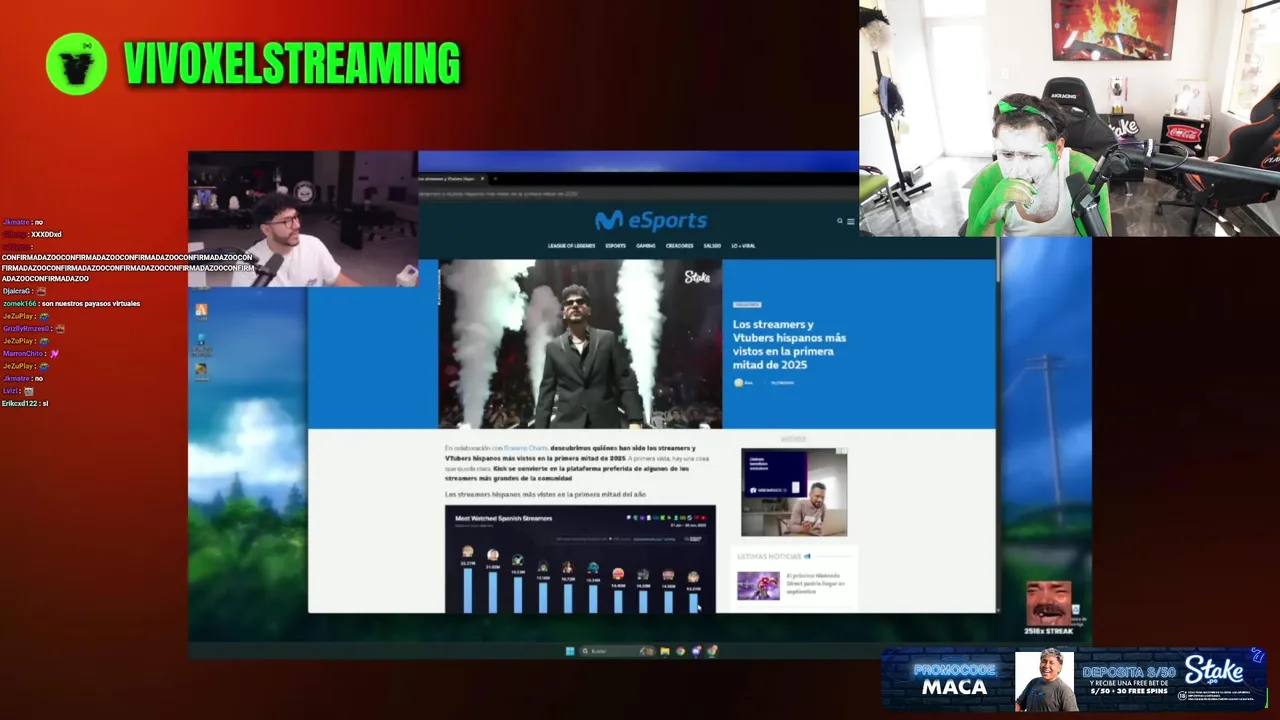Open the hamburger menu in eSports header
Image resolution: width=1280 pixels, height=720 pixels.
tap(851, 221)
